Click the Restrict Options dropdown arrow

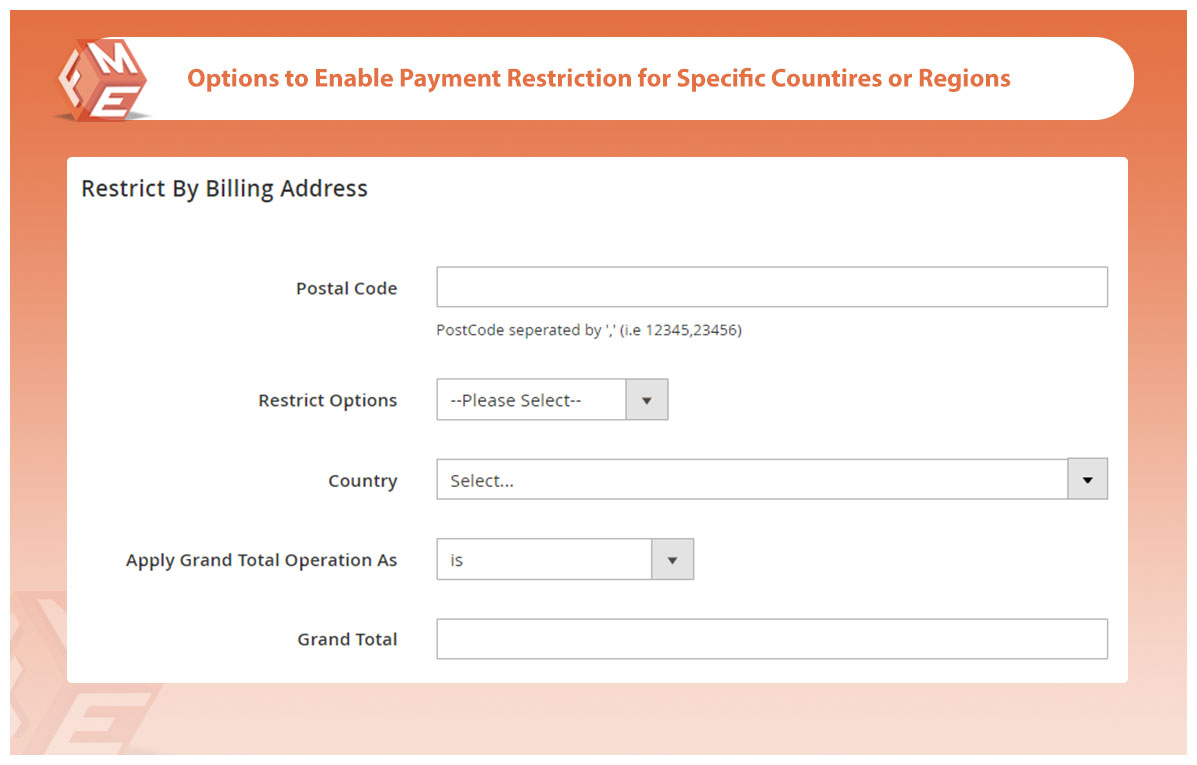[x=646, y=400]
